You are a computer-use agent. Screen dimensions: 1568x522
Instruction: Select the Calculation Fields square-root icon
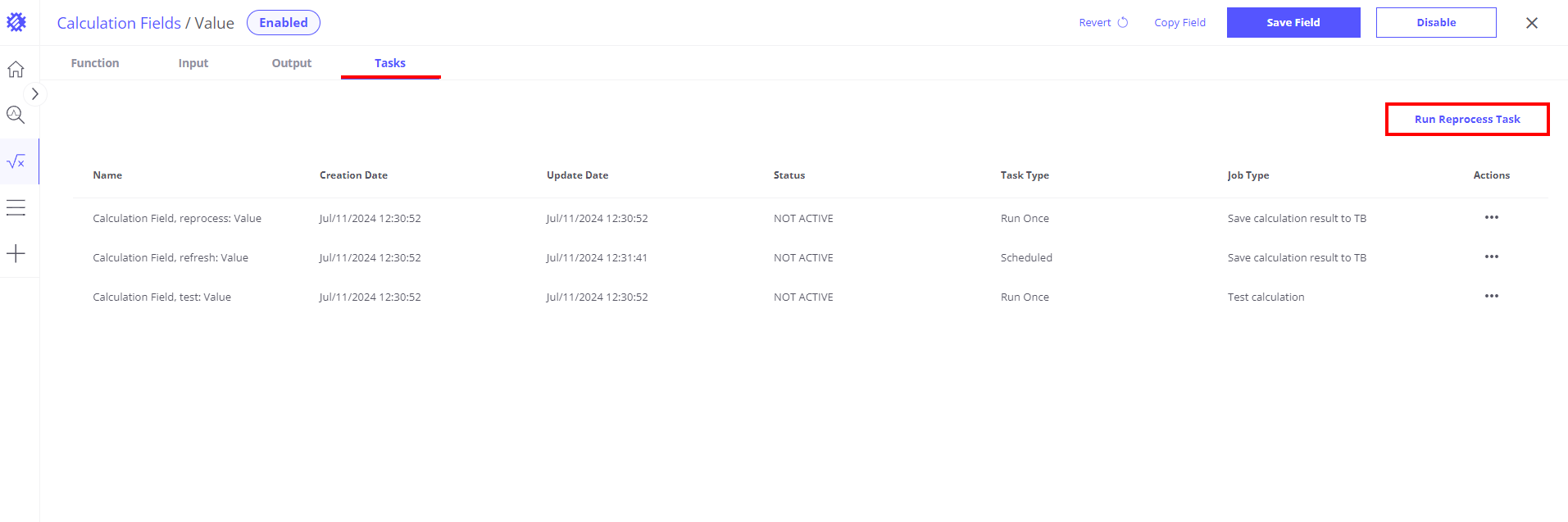(x=16, y=161)
